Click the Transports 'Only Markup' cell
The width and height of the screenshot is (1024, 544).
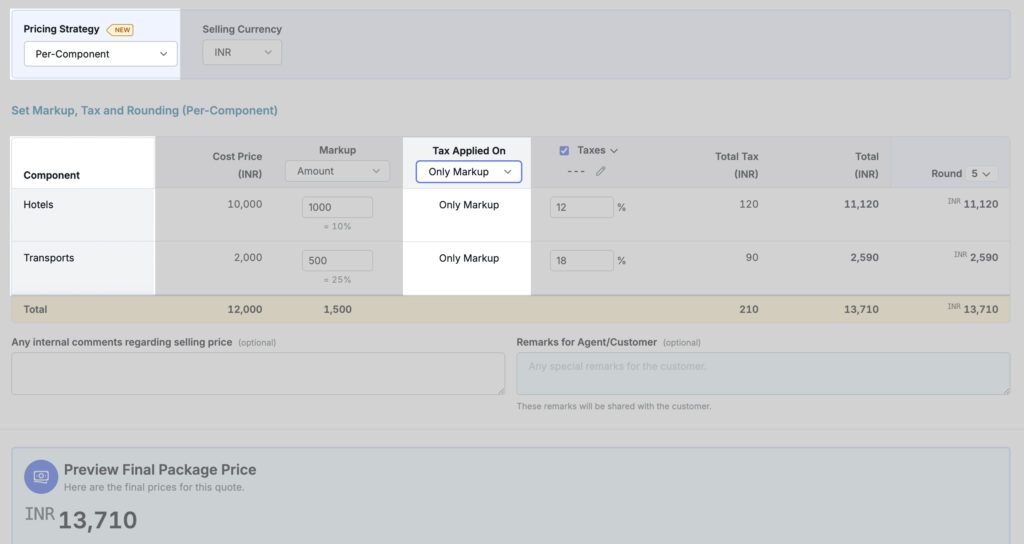pyautogui.click(x=469, y=259)
